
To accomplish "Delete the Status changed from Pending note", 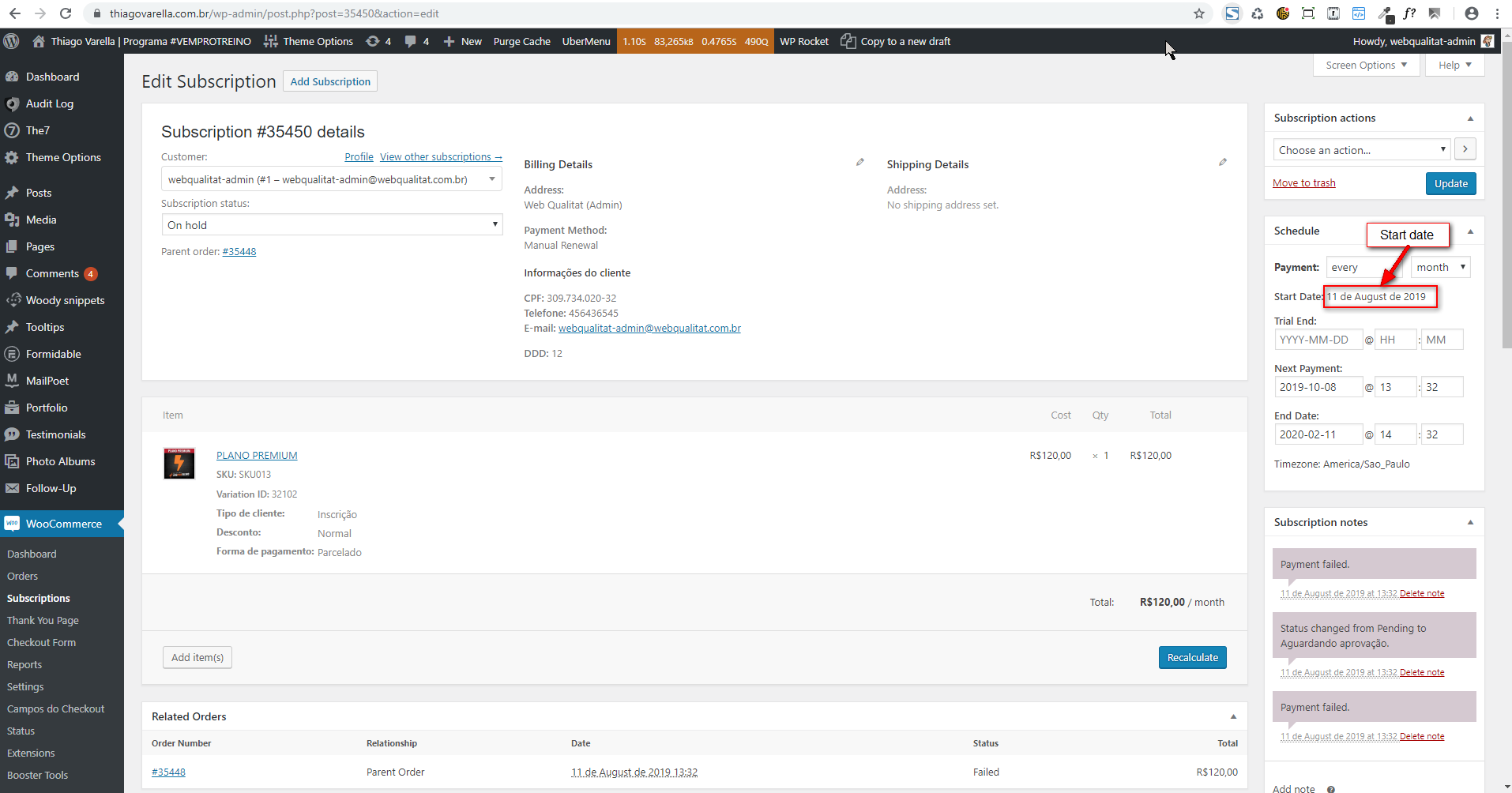I will click(x=1422, y=672).
